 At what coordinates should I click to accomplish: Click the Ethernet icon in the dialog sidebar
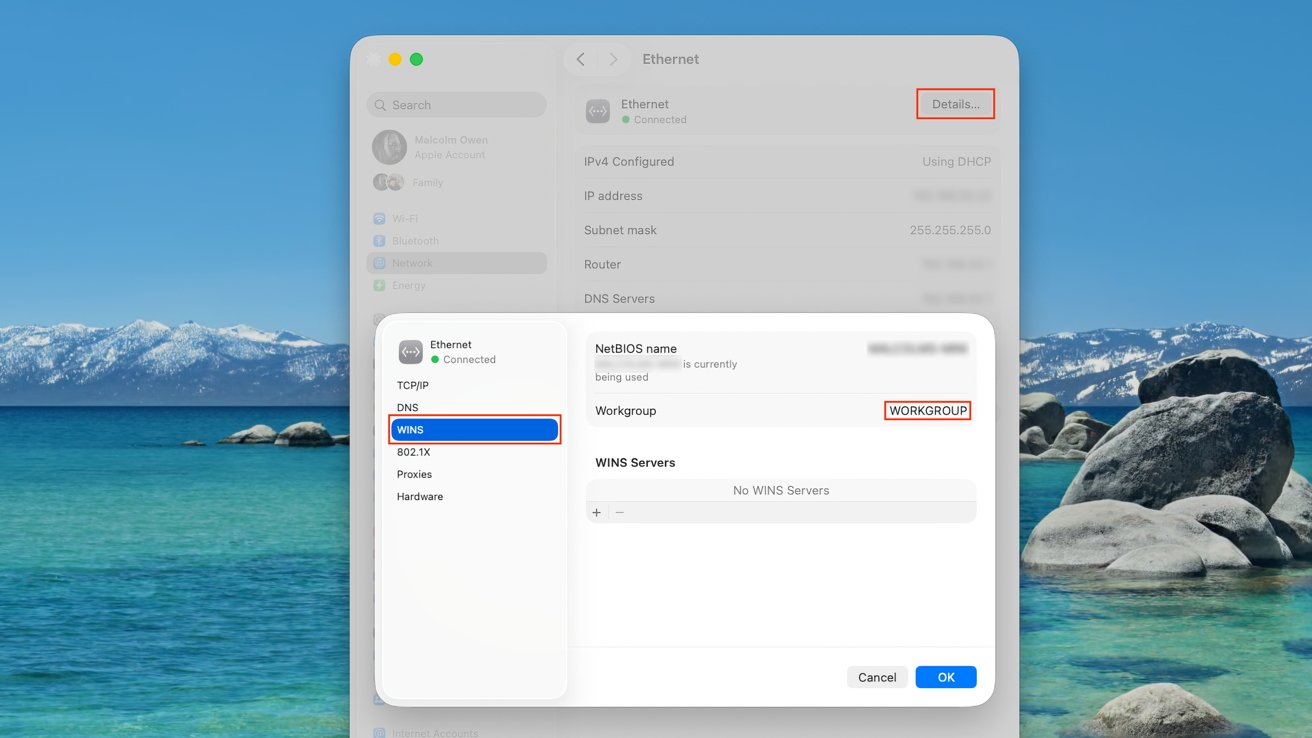(410, 352)
